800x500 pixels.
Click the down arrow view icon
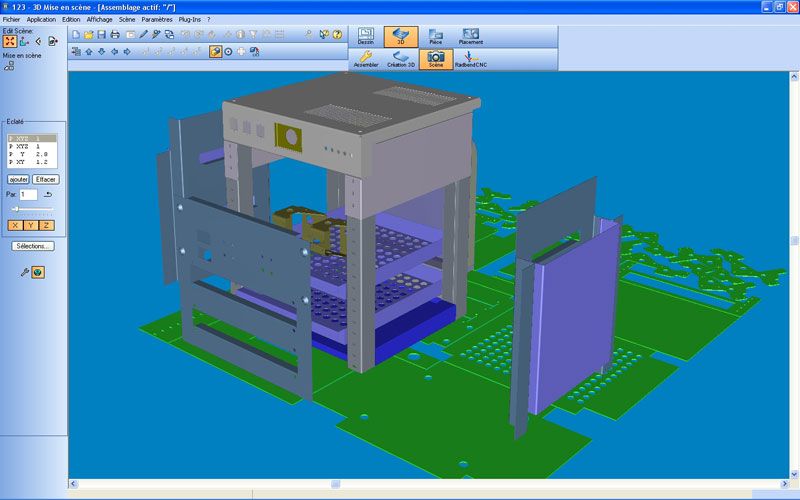pyautogui.click(x=102, y=52)
